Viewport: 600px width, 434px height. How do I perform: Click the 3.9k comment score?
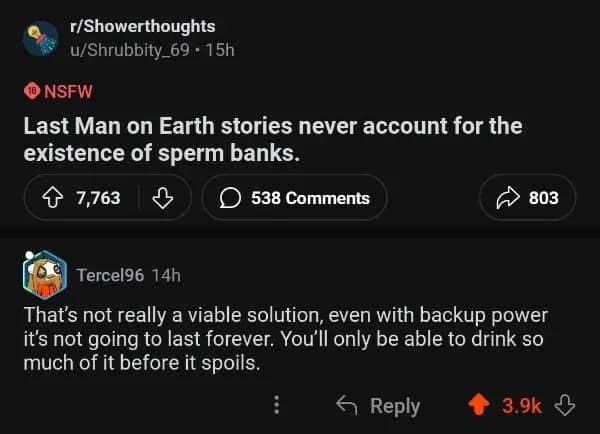(522, 405)
